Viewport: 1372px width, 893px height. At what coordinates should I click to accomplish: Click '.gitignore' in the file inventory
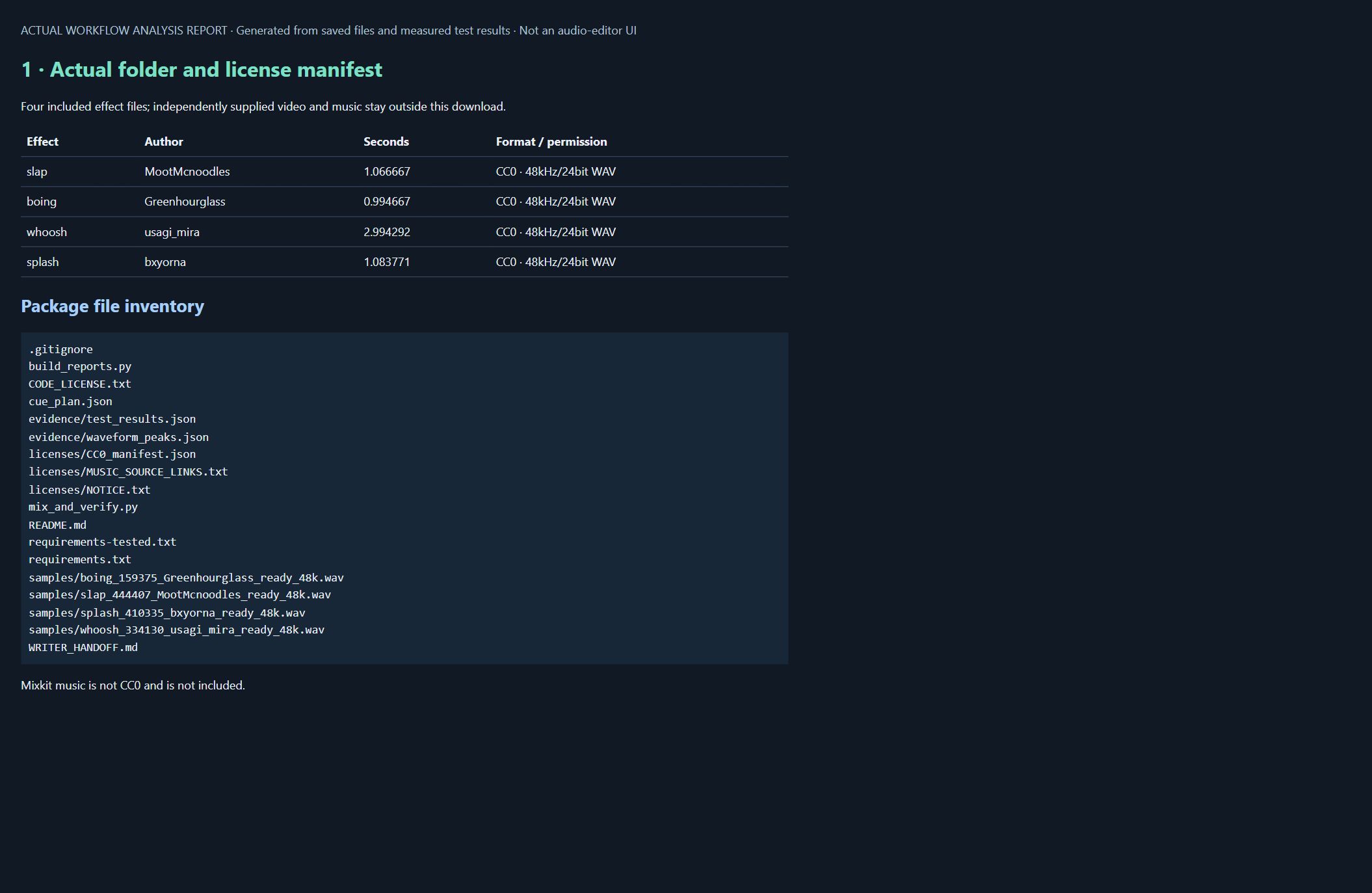pos(60,349)
